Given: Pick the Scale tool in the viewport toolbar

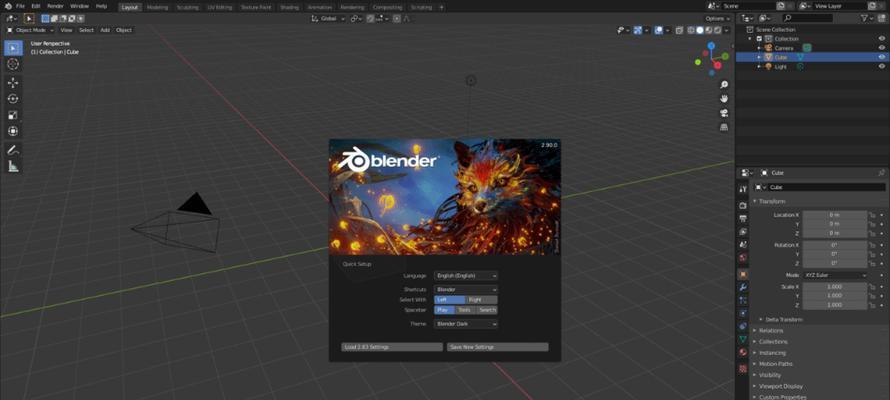Looking at the screenshot, I should 13,115.
